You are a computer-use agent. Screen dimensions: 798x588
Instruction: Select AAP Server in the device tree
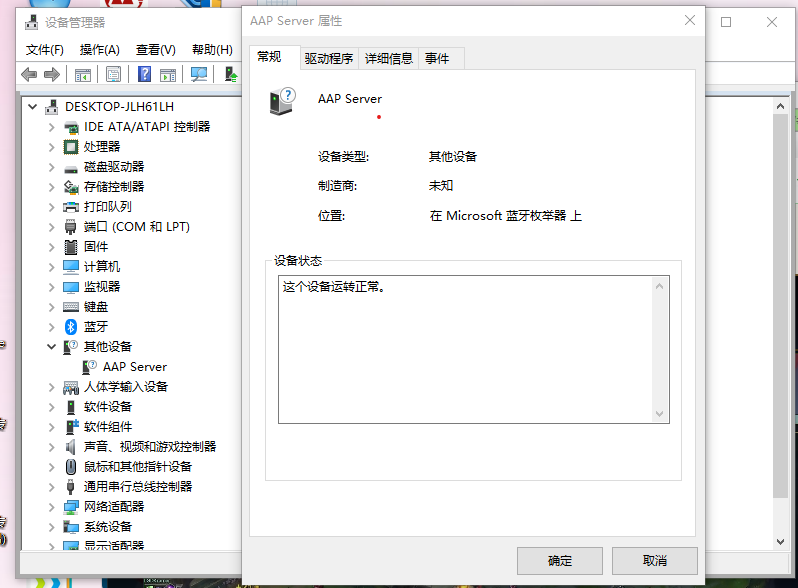pyautogui.click(x=135, y=367)
